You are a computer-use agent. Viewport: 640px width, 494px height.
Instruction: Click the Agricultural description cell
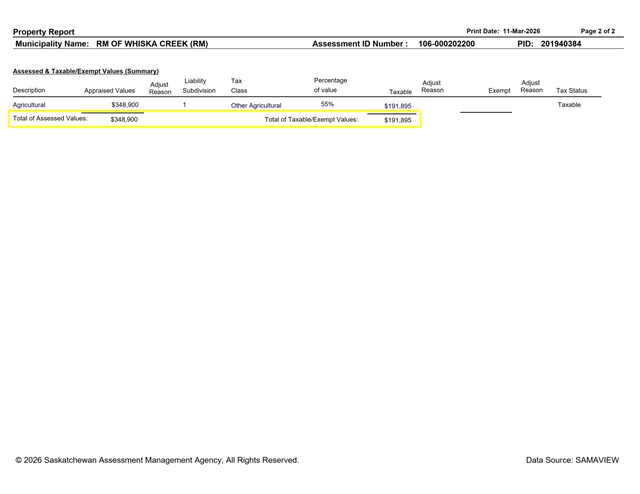29,105
